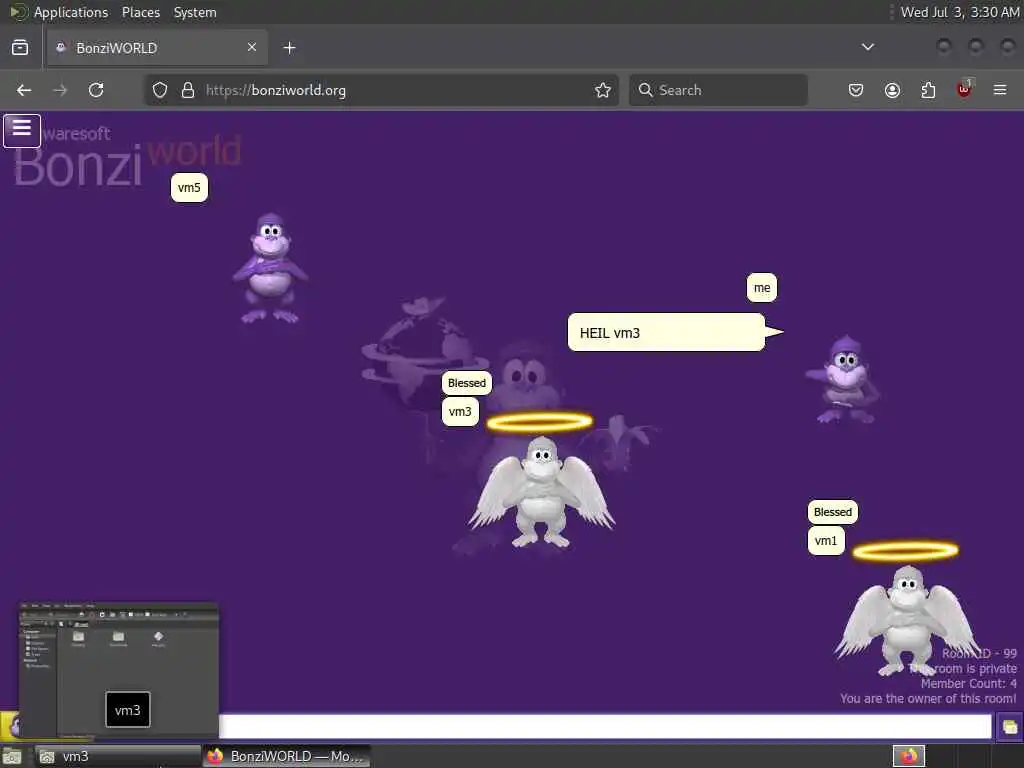1024x768 pixels.
Task: Click the Member Count: 4 text
Action: pyautogui.click(x=968, y=684)
